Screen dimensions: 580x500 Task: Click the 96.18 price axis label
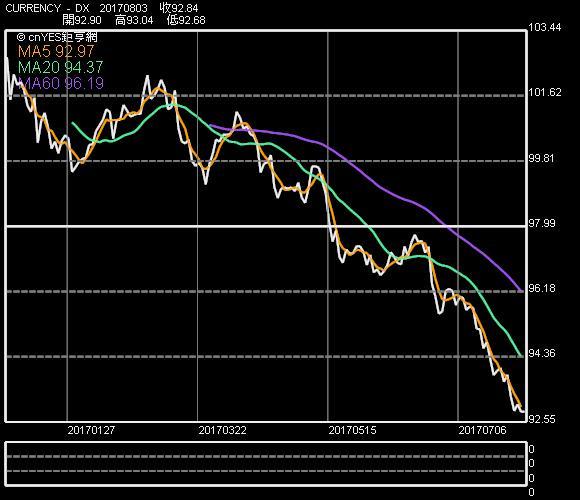coord(542,288)
